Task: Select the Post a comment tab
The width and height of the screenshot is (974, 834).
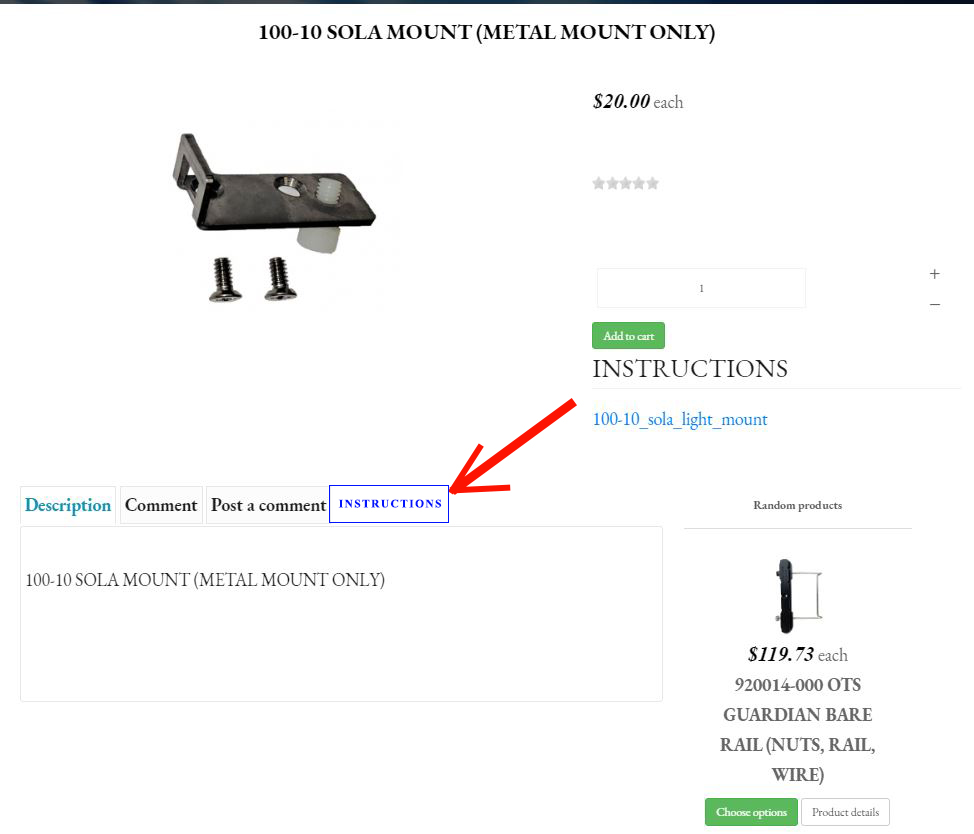Action: click(268, 505)
